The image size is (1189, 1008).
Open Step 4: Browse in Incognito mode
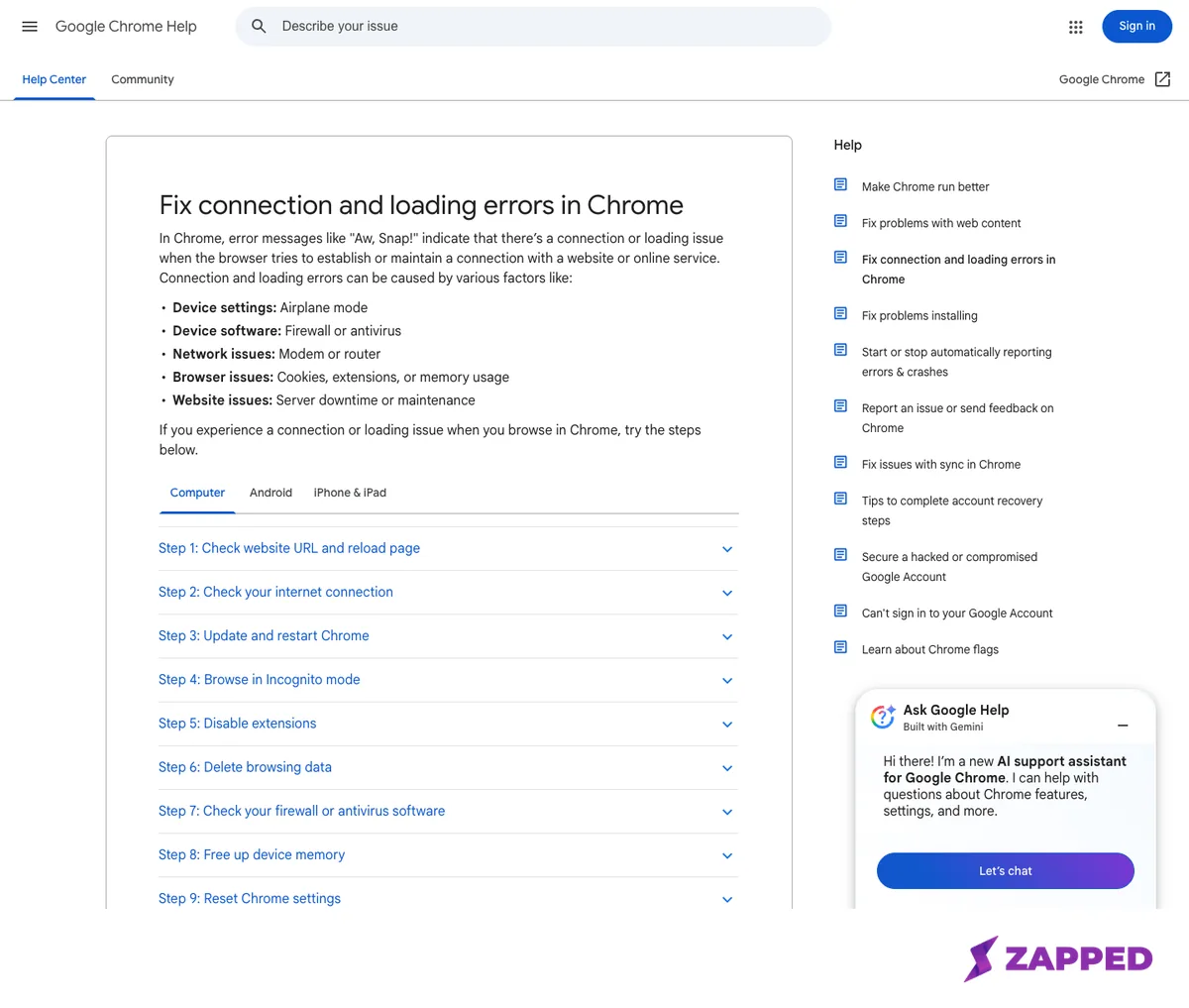pos(260,679)
